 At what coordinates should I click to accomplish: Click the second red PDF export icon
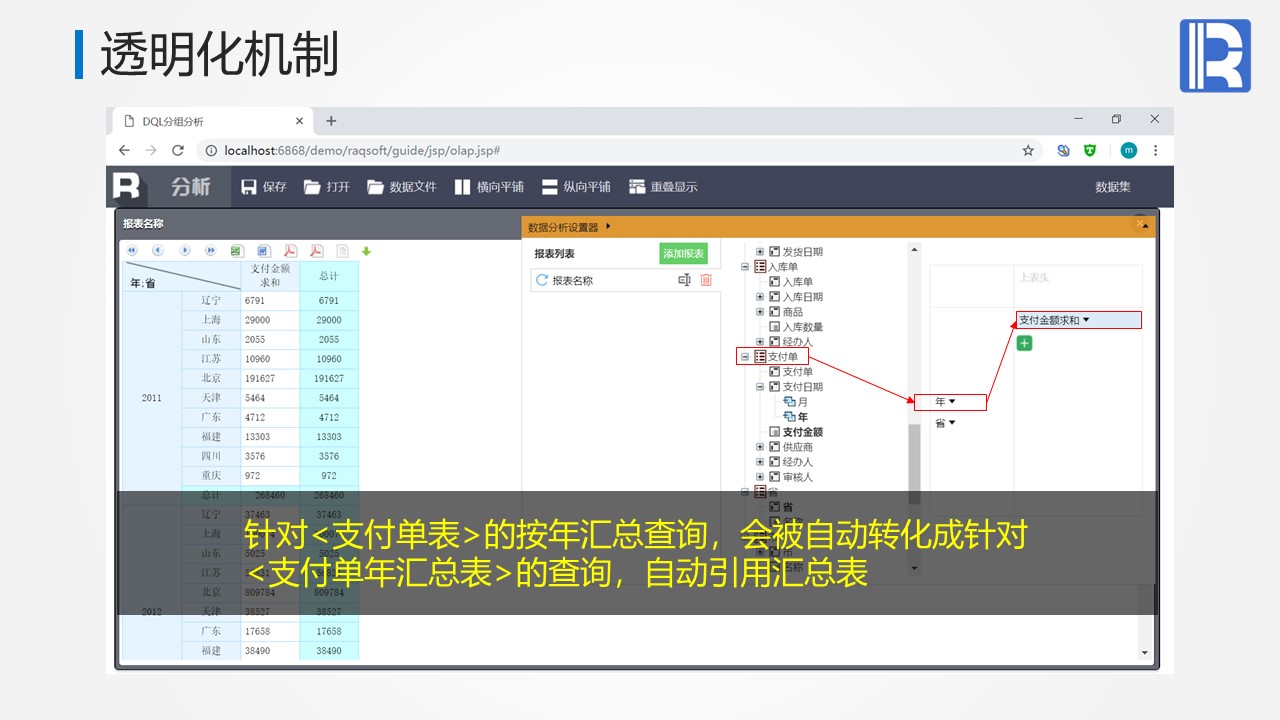point(316,251)
